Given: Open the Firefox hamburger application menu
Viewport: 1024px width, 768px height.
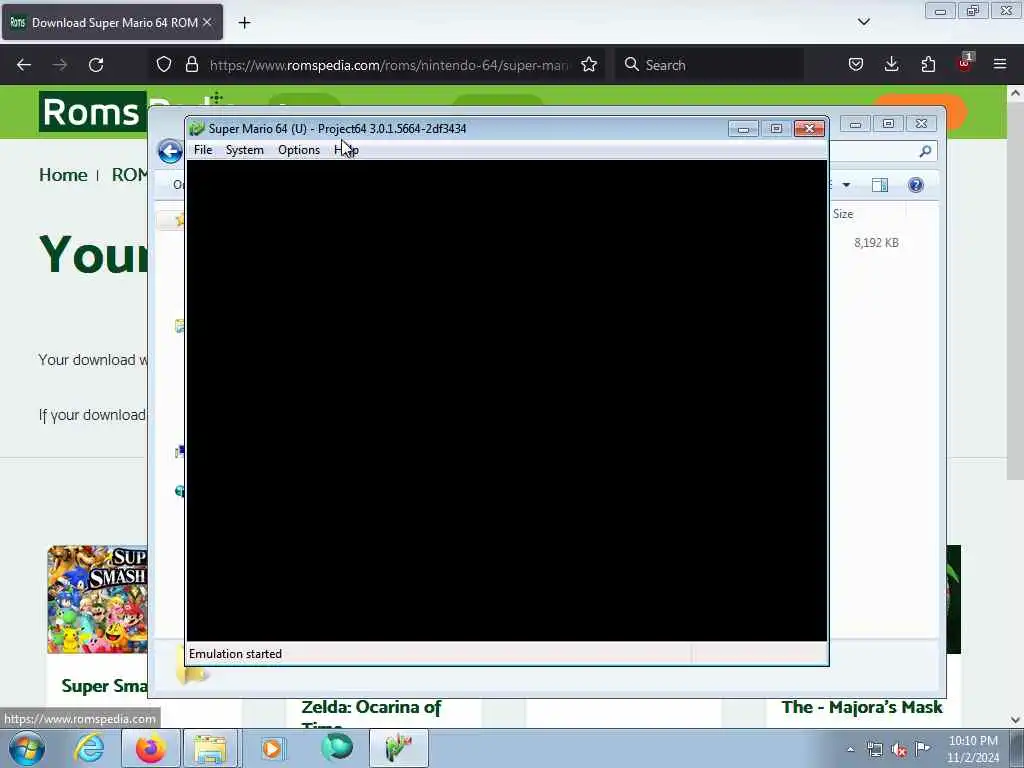Looking at the screenshot, I should click(1000, 65).
